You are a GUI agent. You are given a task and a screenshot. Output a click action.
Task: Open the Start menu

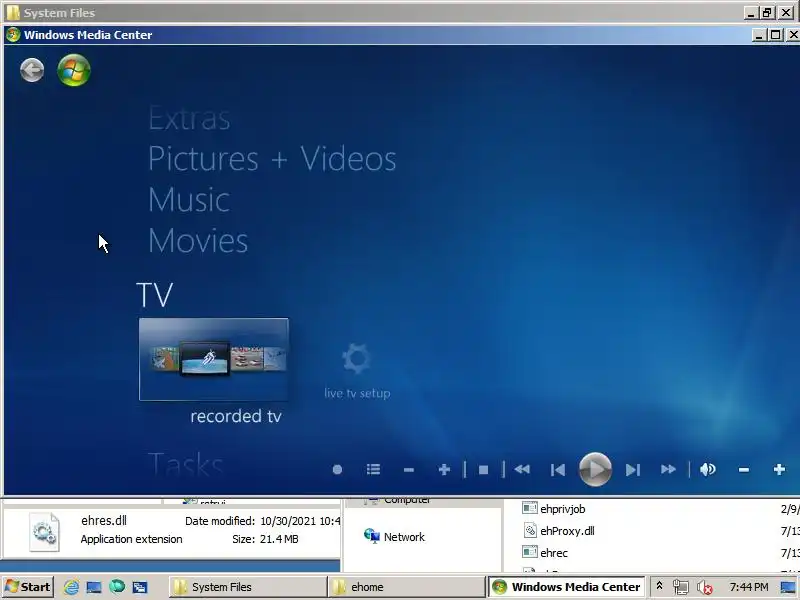click(x=28, y=587)
